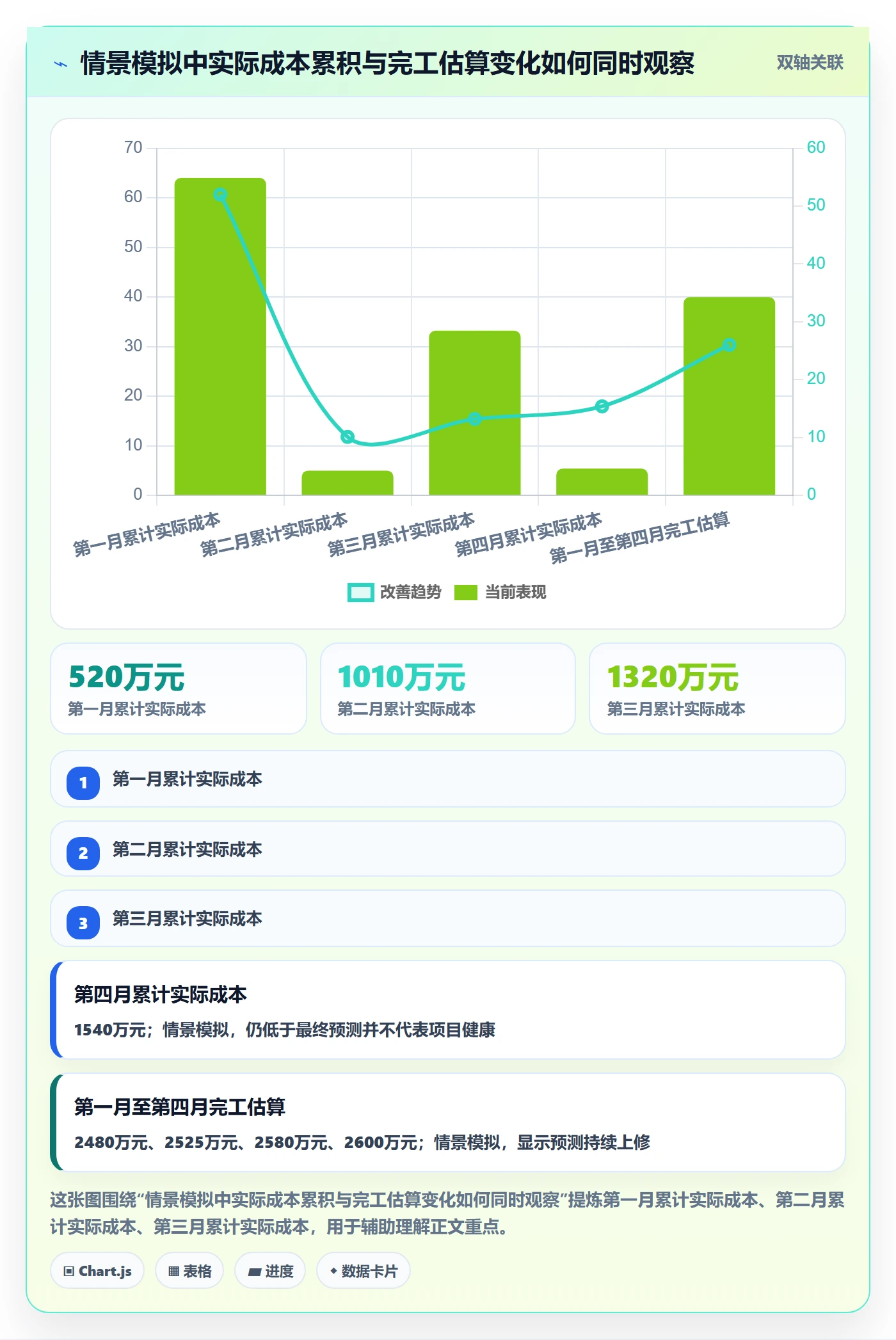Screen dimensions: 896x1340
Task: Select the 1320万元 data card
Action: point(717,689)
